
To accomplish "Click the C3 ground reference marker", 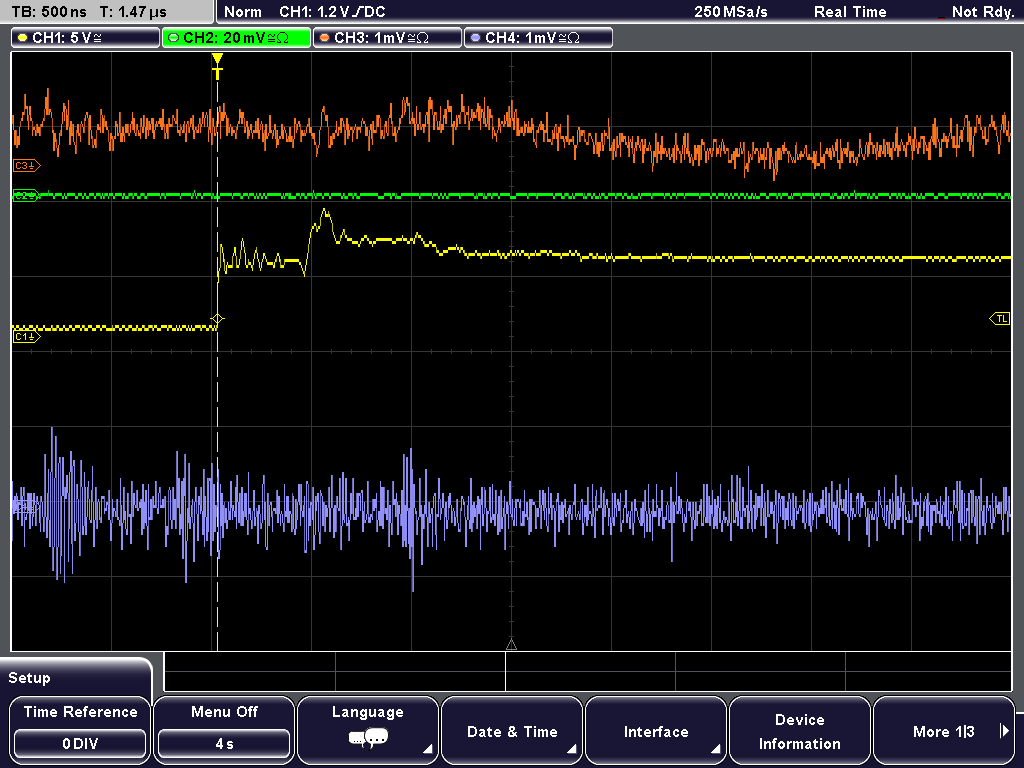I will coord(26,166).
